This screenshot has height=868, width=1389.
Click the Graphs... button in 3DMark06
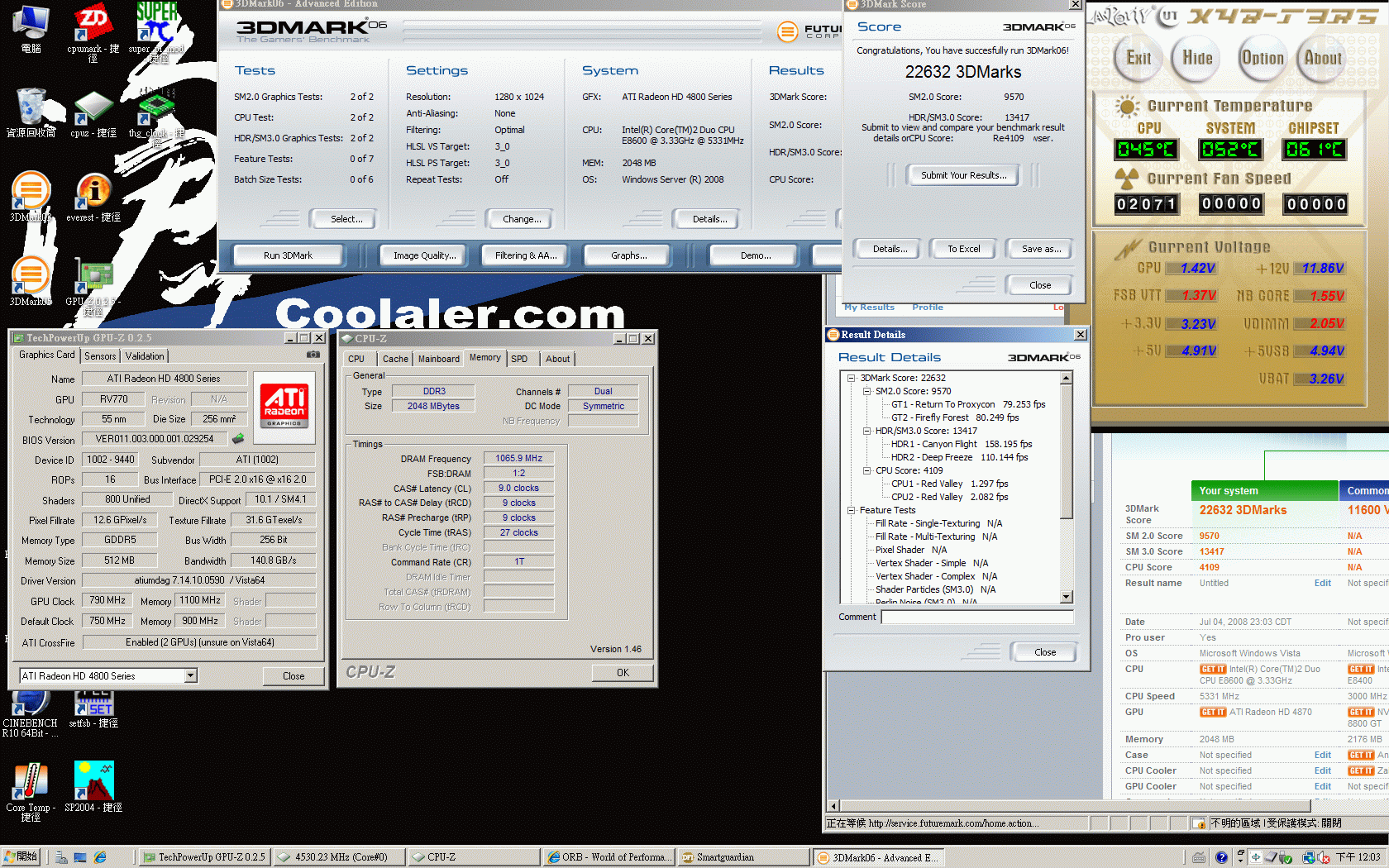click(x=629, y=255)
